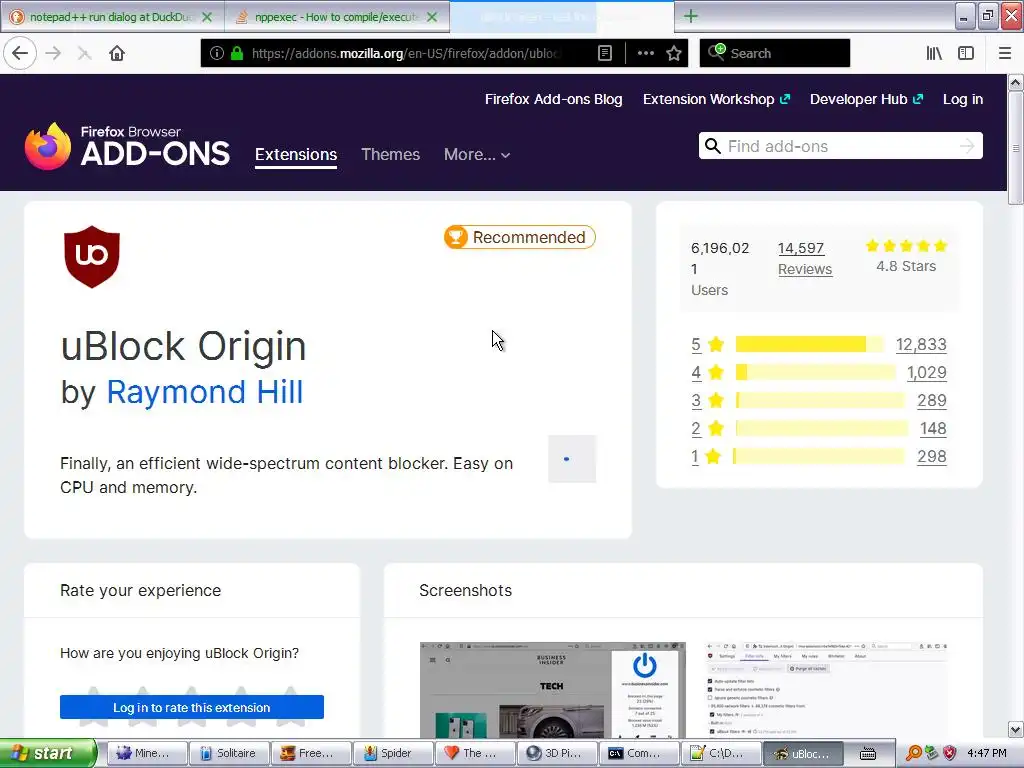
Task: Click red shield icon in system tray
Action: click(x=950, y=753)
